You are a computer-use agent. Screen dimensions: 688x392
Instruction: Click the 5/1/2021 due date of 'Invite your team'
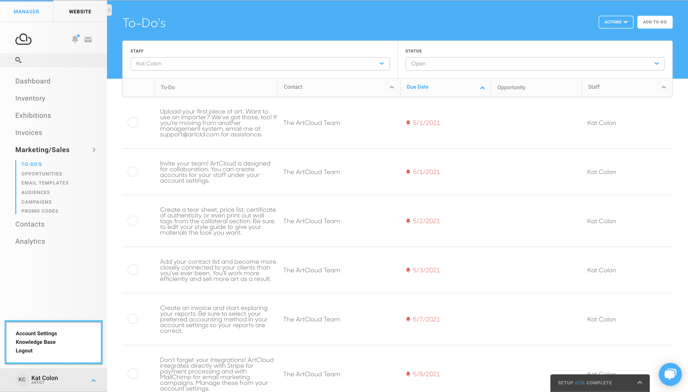(x=426, y=172)
